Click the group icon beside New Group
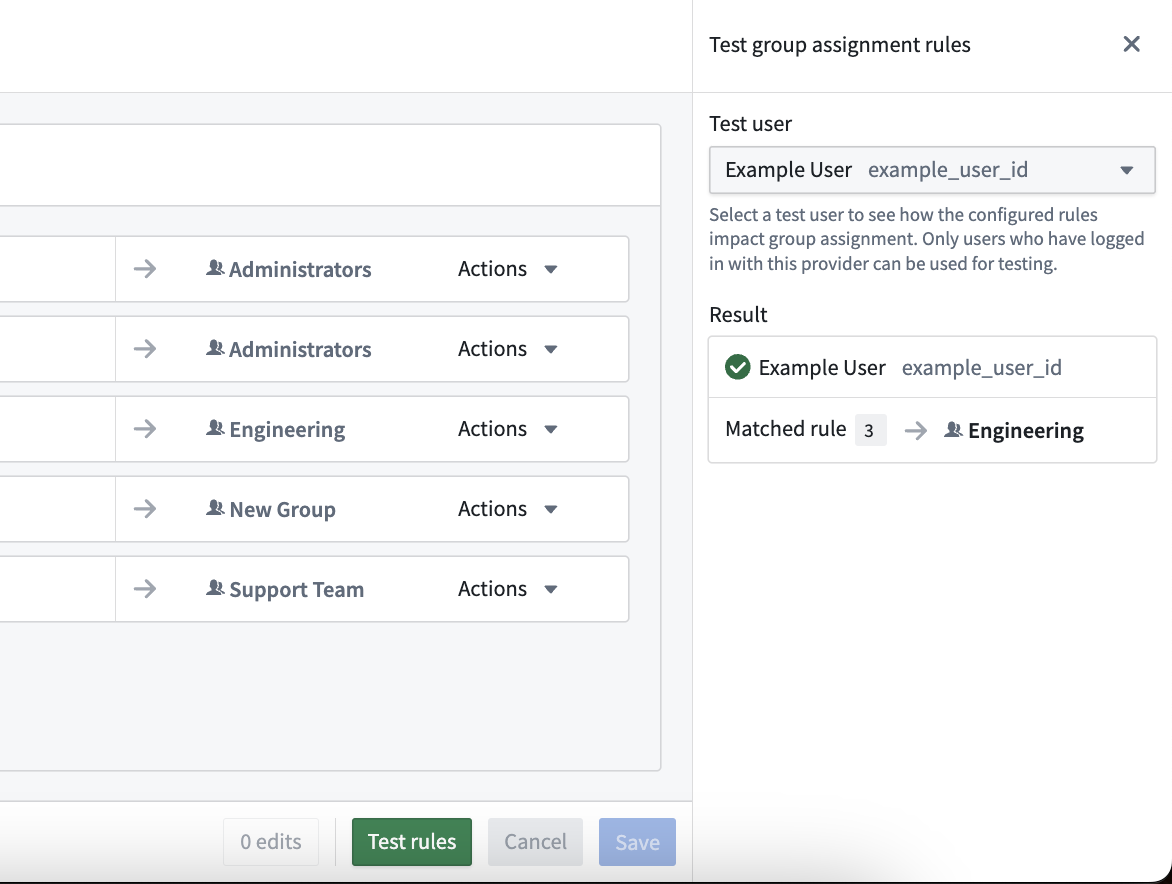Viewport: 1172px width, 884px height. click(x=215, y=508)
